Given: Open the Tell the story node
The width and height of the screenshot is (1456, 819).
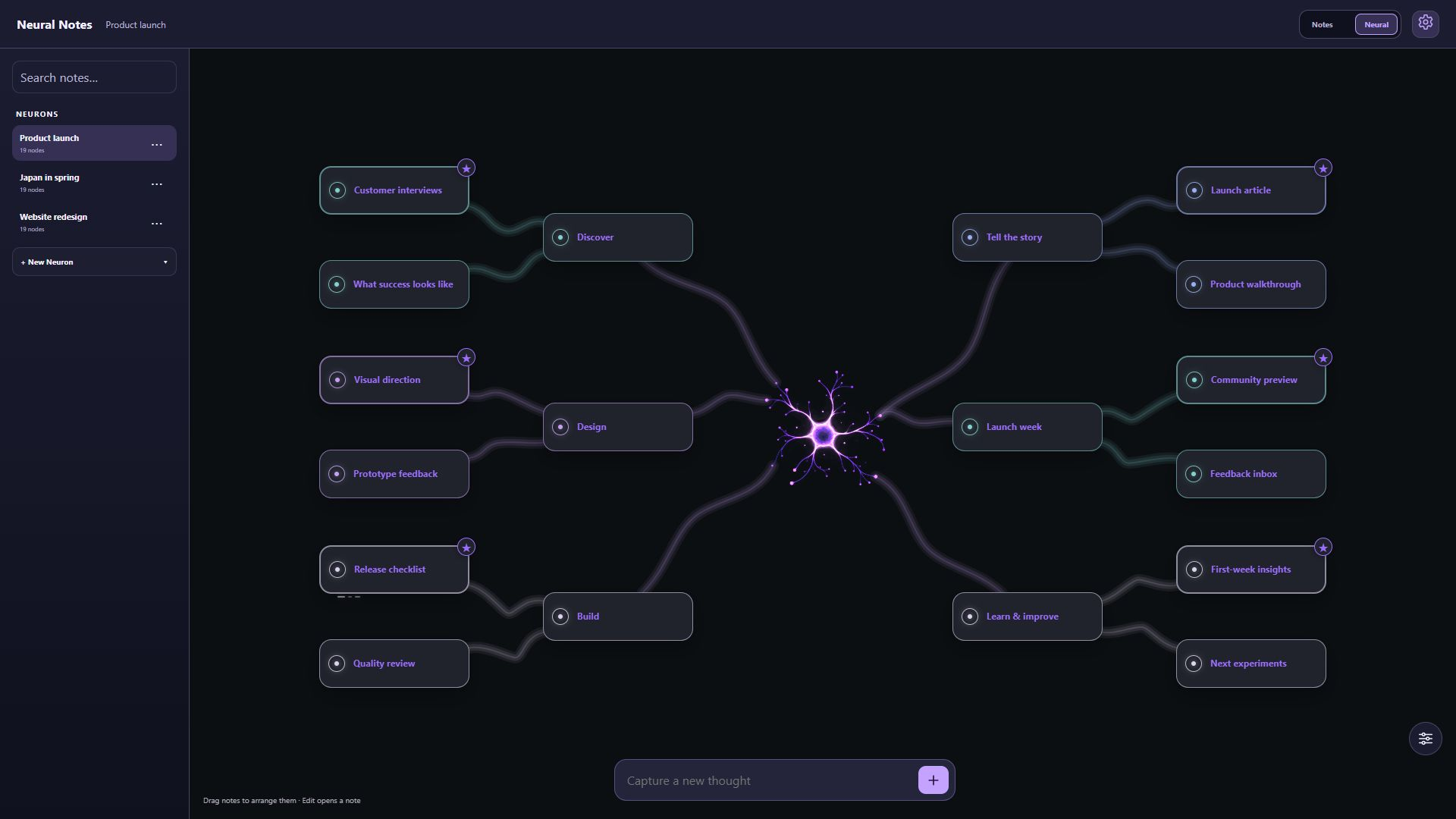Looking at the screenshot, I should [x=1027, y=237].
